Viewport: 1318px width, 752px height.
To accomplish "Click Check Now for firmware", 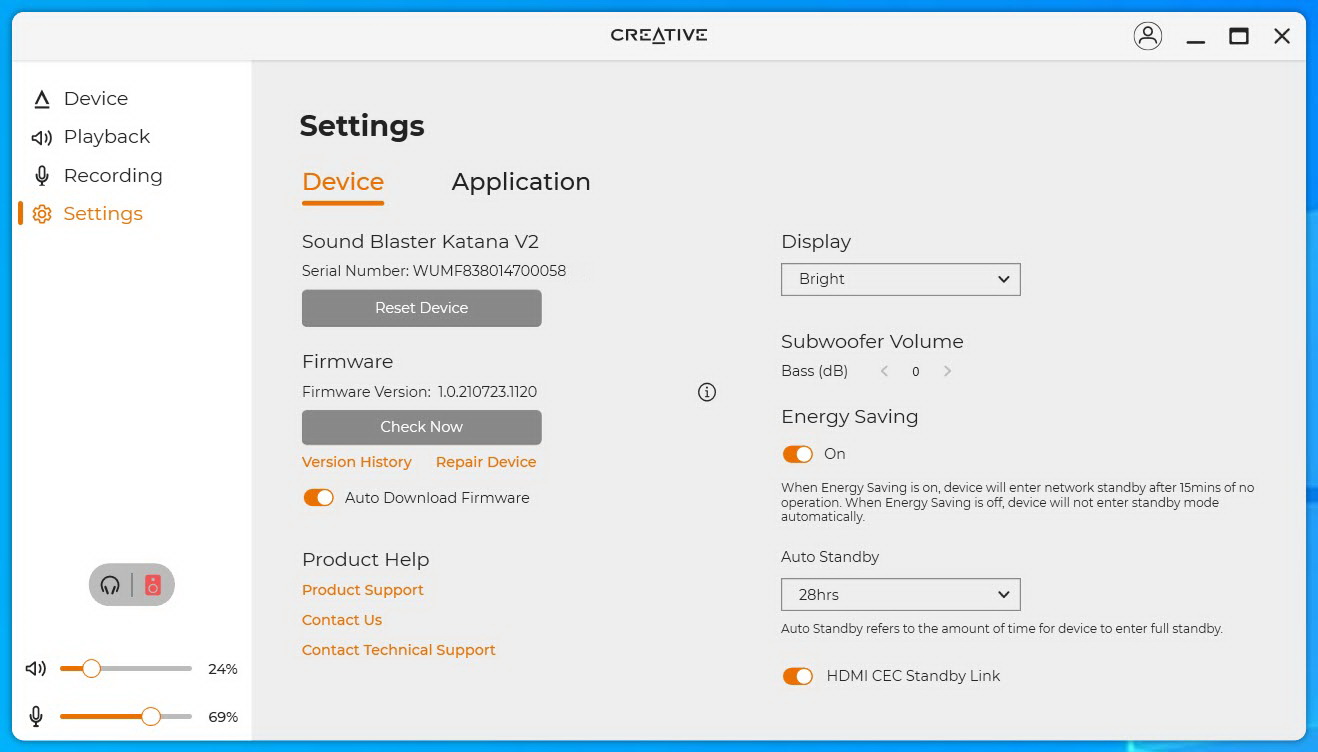I will click(x=422, y=427).
